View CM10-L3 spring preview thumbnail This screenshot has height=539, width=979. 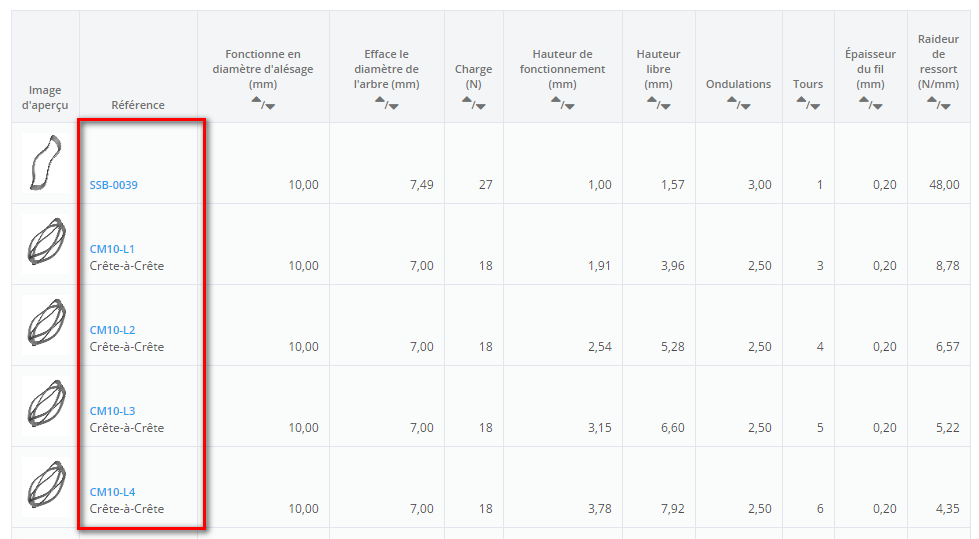click(x=46, y=405)
